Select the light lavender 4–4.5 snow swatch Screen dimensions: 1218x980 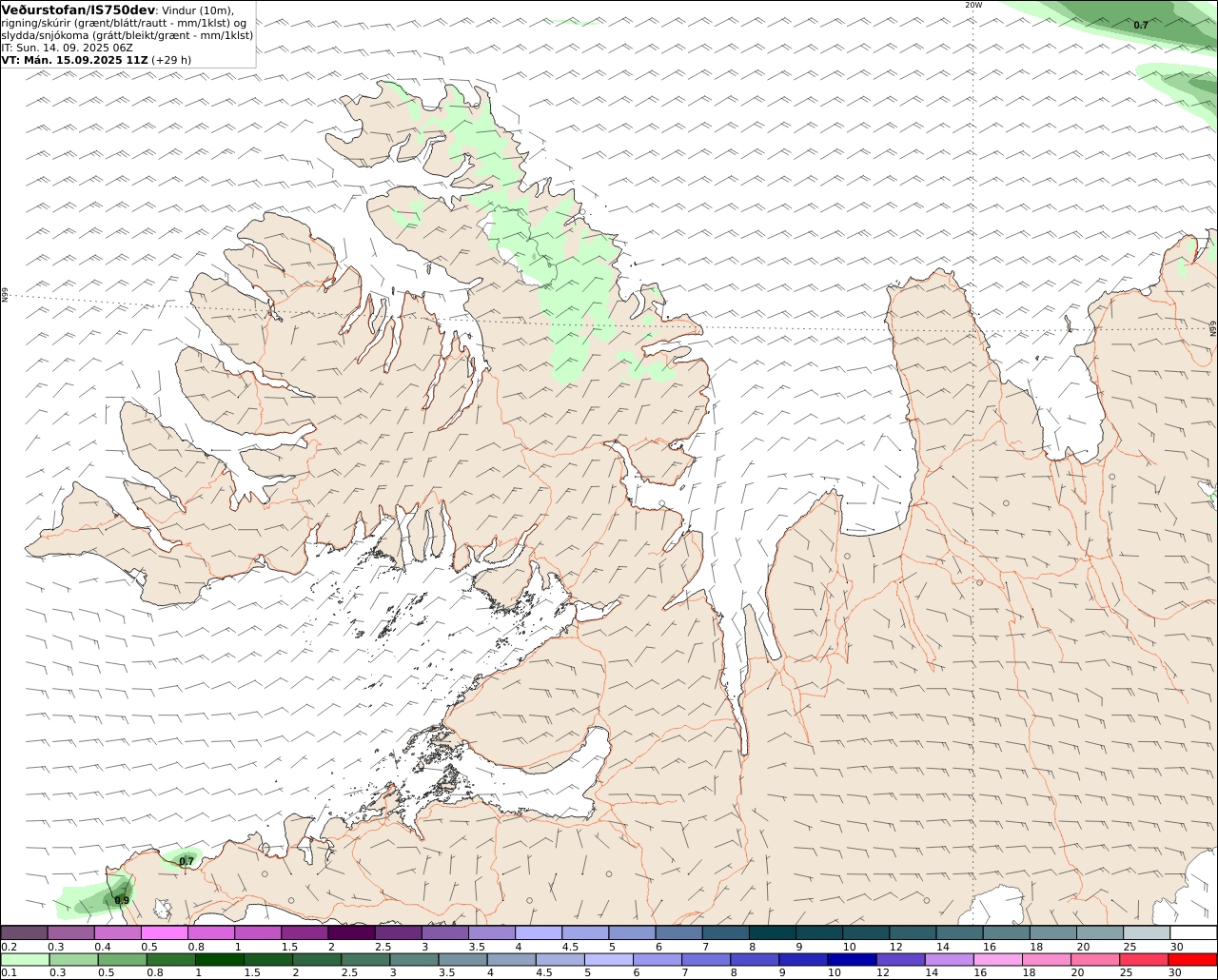[x=539, y=933]
